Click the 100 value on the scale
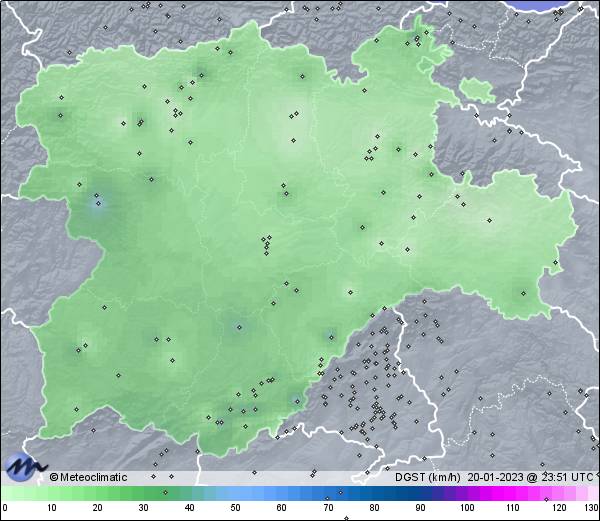The image size is (600, 521). (x=467, y=508)
